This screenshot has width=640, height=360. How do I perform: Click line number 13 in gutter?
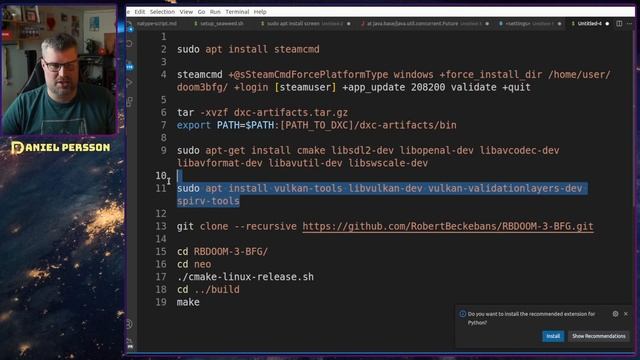click(161, 226)
